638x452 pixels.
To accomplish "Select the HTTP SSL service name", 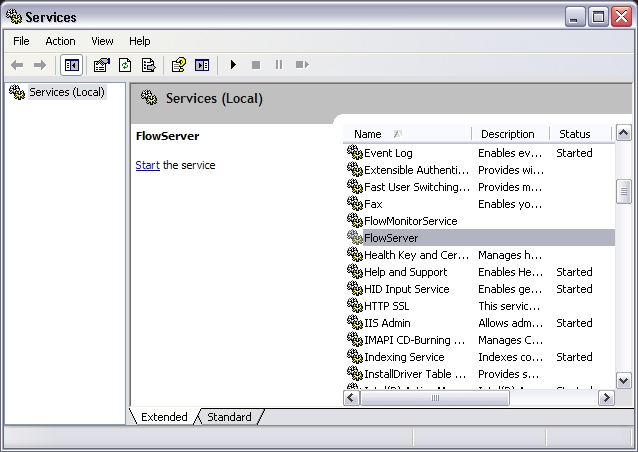I will pos(387,306).
